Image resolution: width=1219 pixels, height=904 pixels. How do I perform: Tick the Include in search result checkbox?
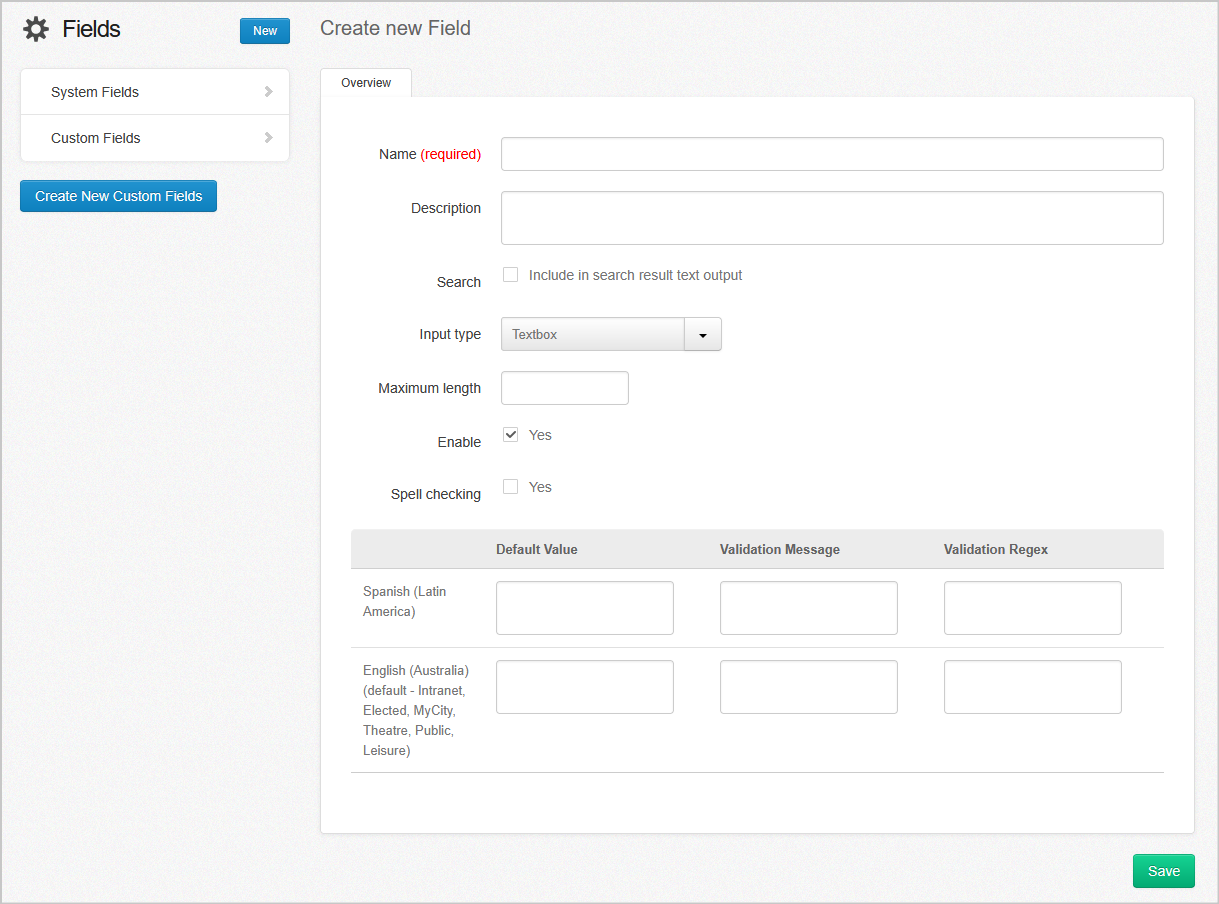pos(511,275)
